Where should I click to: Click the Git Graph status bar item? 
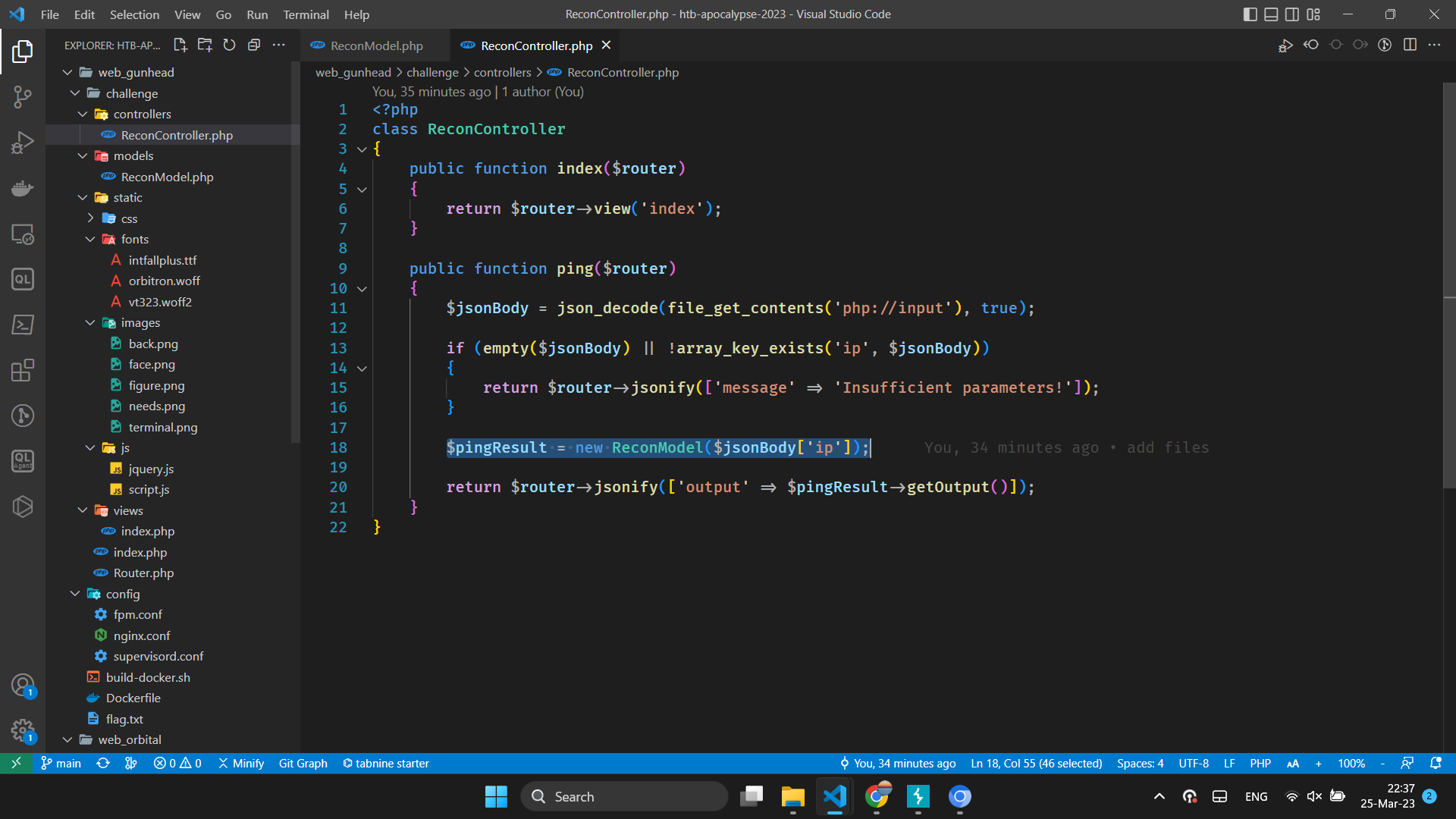click(303, 764)
